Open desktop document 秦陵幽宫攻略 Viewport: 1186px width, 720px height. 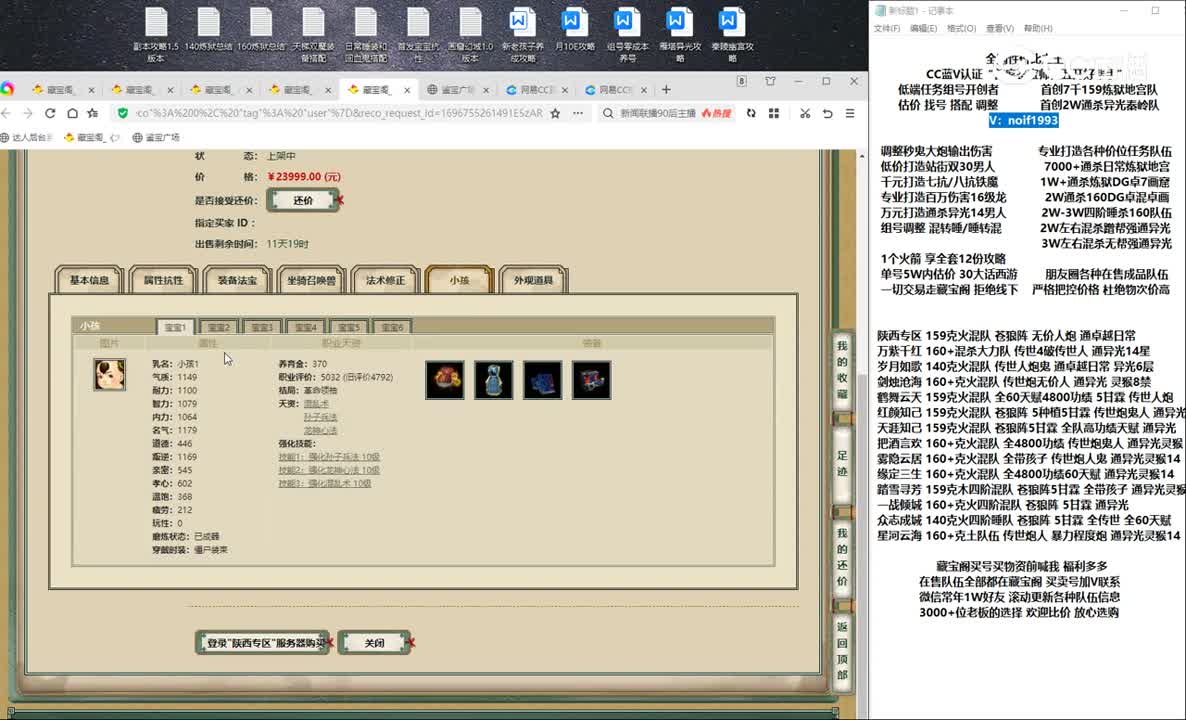(731, 35)
